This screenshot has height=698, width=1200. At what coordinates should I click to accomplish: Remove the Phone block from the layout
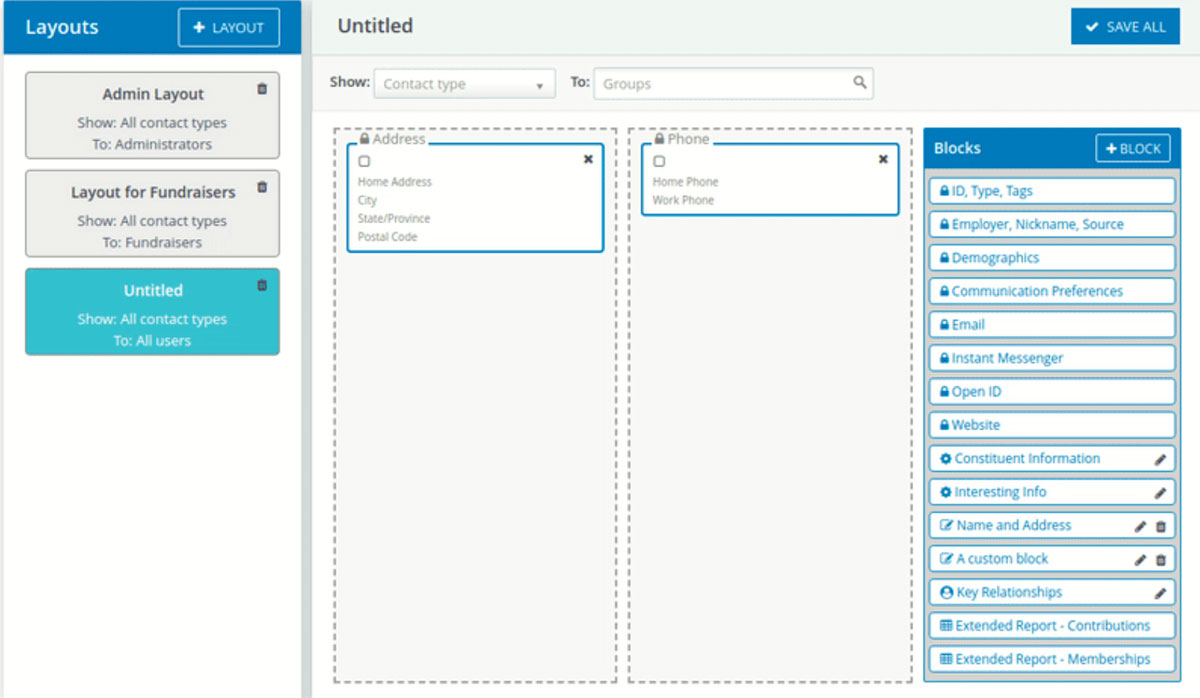click(882, 159)
